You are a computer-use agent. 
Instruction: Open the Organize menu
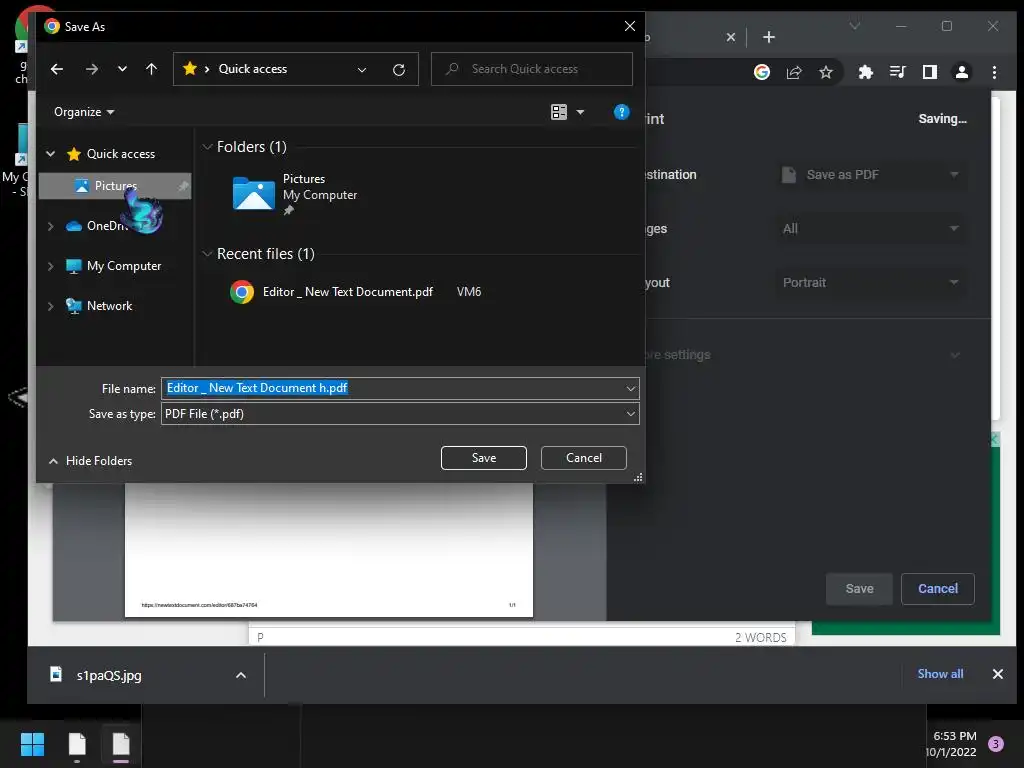(84, 112)
